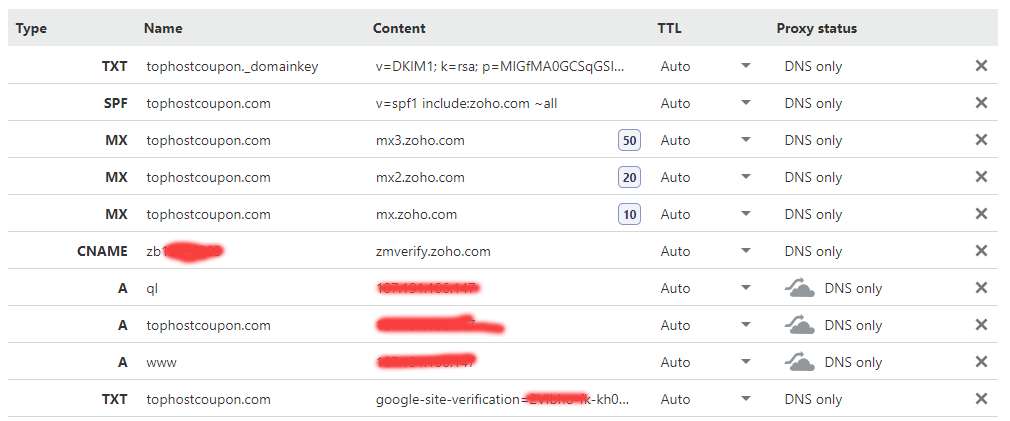Remove the SPF record using X icon

981,103
